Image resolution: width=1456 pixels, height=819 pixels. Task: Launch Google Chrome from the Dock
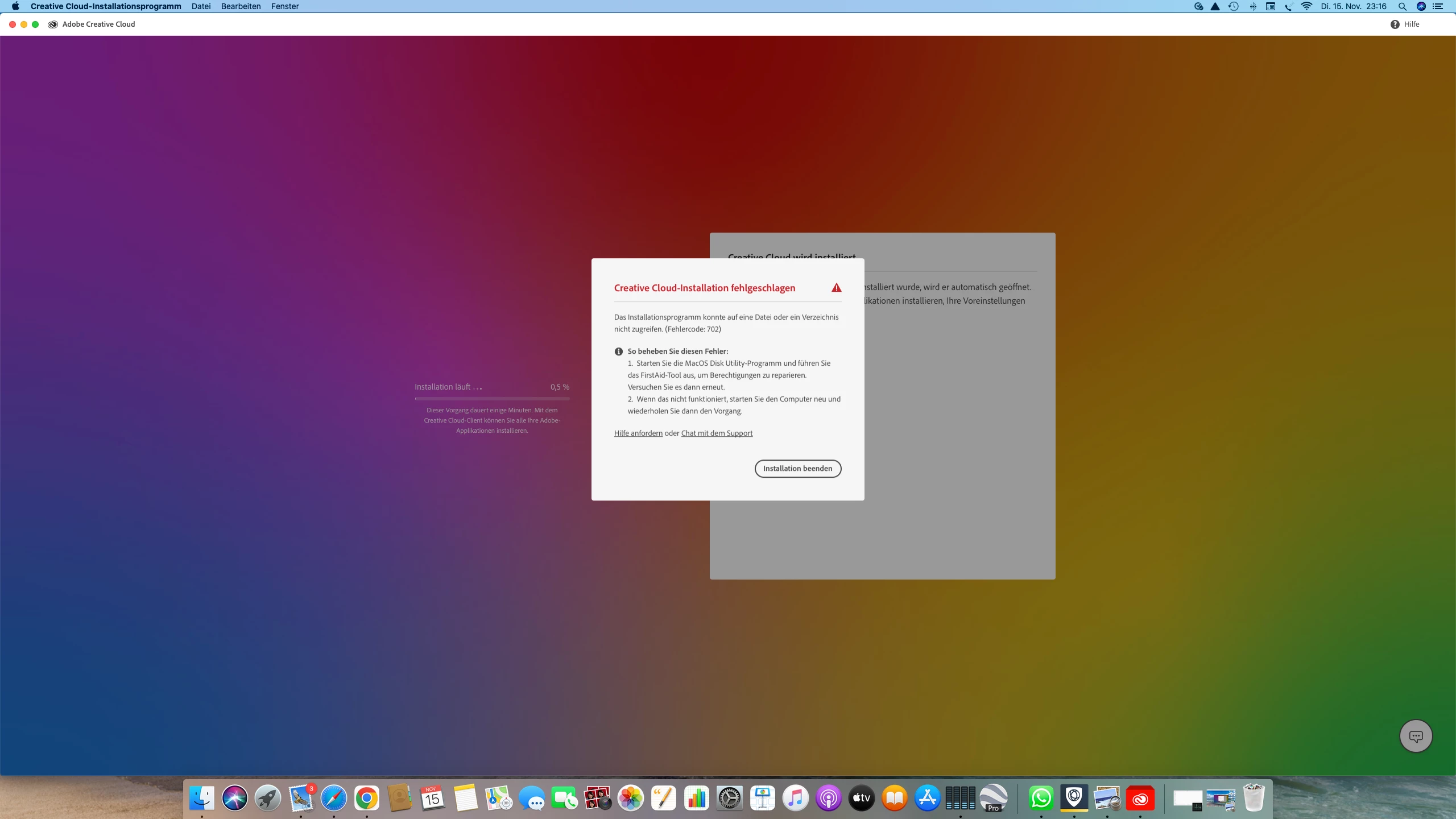coord(367,799)
